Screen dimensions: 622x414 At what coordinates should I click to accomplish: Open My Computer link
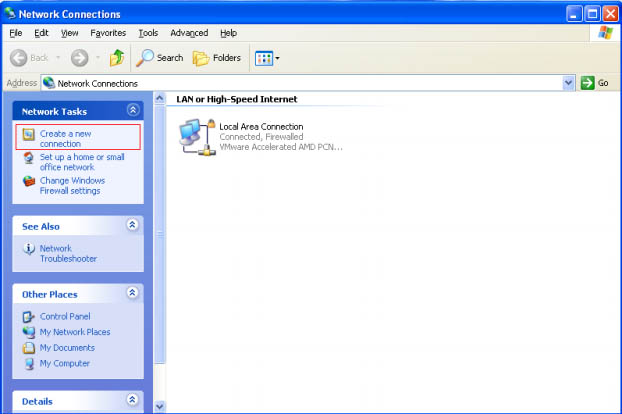coord(65,363)
